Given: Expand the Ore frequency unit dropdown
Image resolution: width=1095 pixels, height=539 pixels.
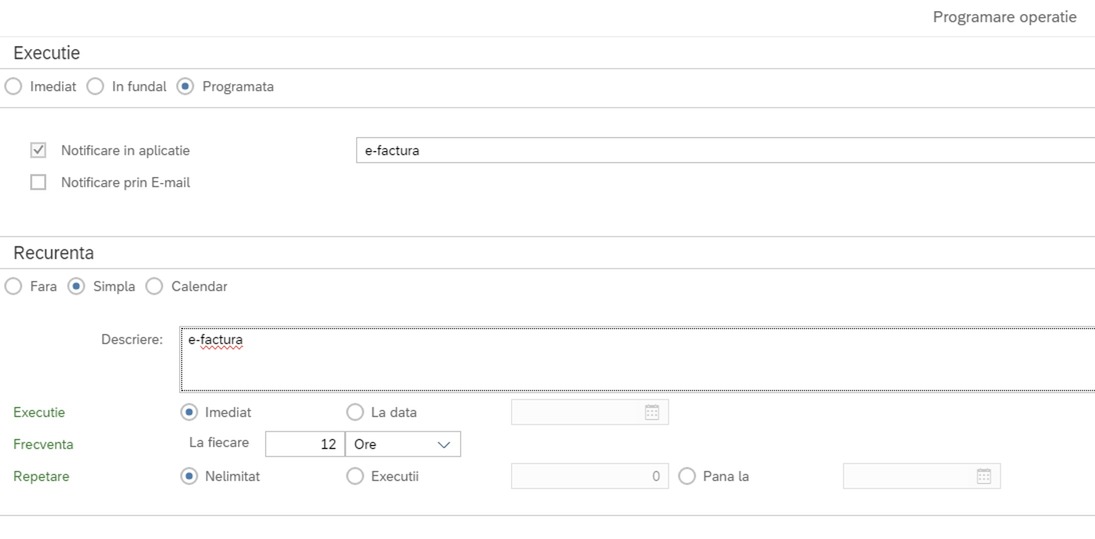Looking at the screenshot, I should click(x=403, y=444).
